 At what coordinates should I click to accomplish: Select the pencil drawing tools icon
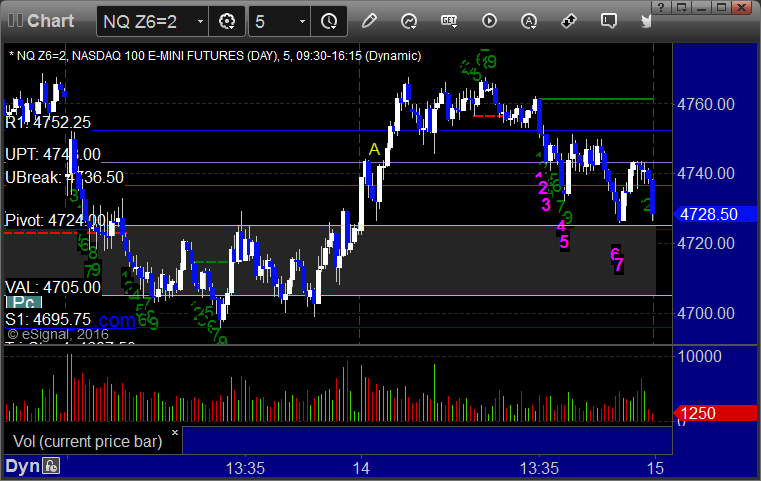pos(369,21)
